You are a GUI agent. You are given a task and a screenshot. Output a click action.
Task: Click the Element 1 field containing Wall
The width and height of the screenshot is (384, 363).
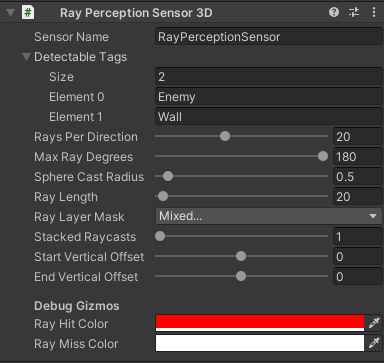(x=269, y=117)
